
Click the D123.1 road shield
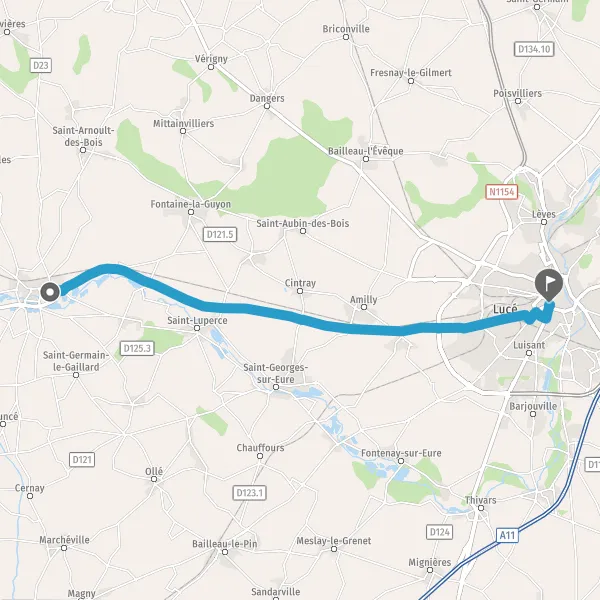(249, 492)
